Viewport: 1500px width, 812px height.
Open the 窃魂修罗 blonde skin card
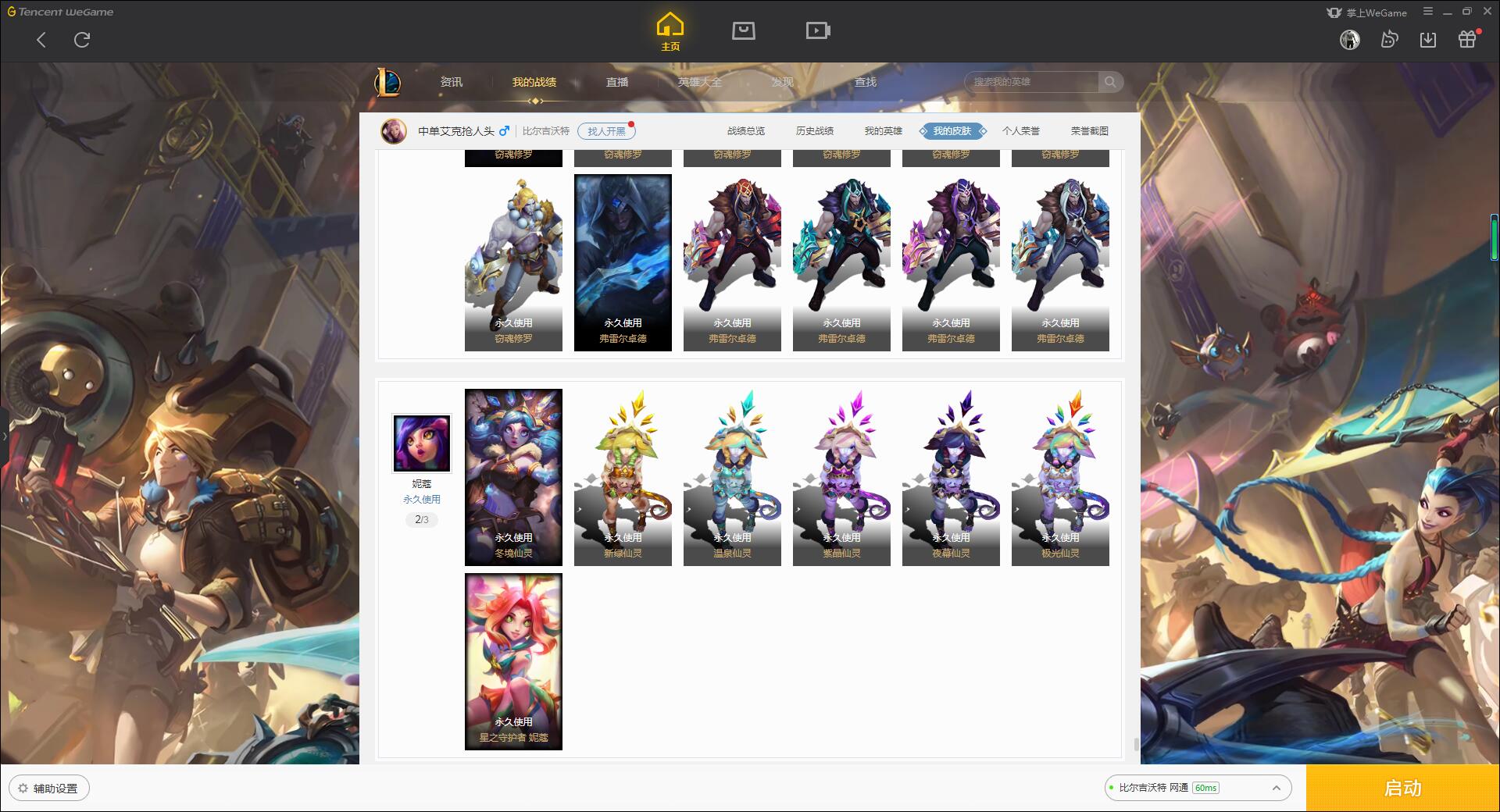click(513, 262)
